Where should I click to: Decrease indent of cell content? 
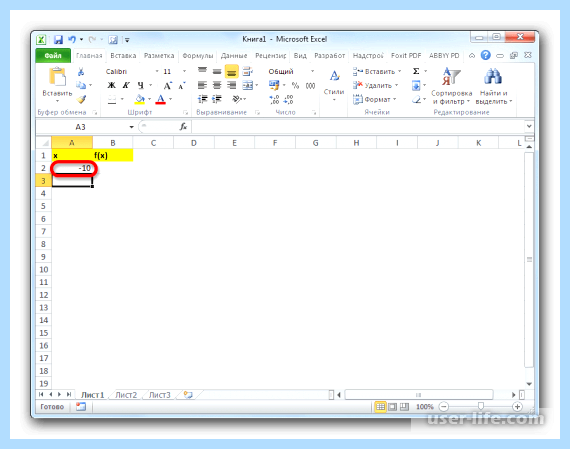(x=202, y=99)
